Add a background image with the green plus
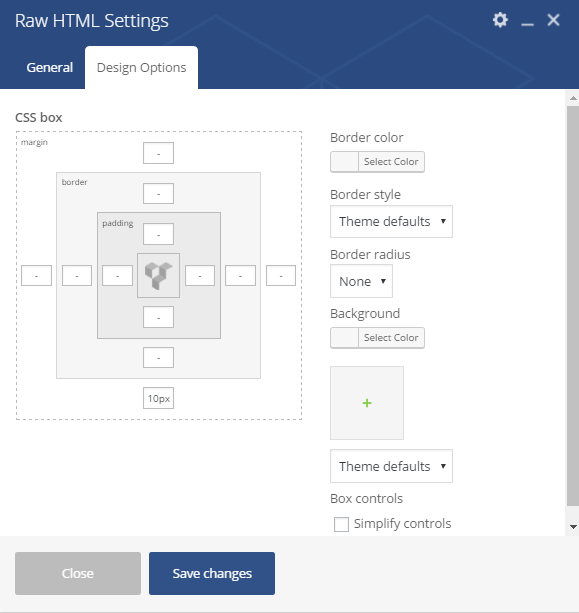This screenshot has width=579, height=613. 367,403
